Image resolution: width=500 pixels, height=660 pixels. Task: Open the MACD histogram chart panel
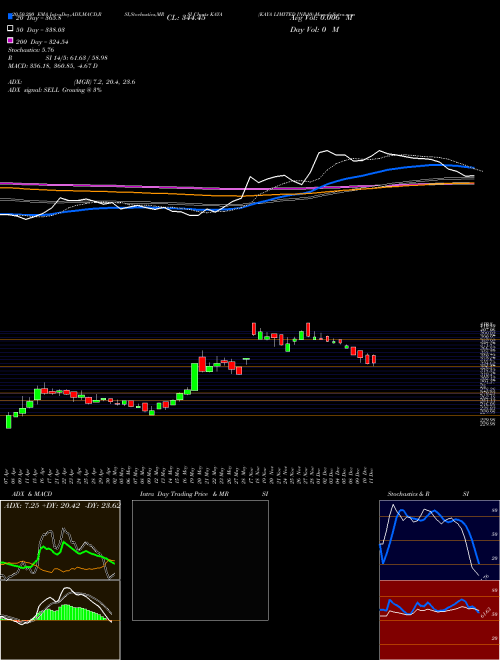60,620
